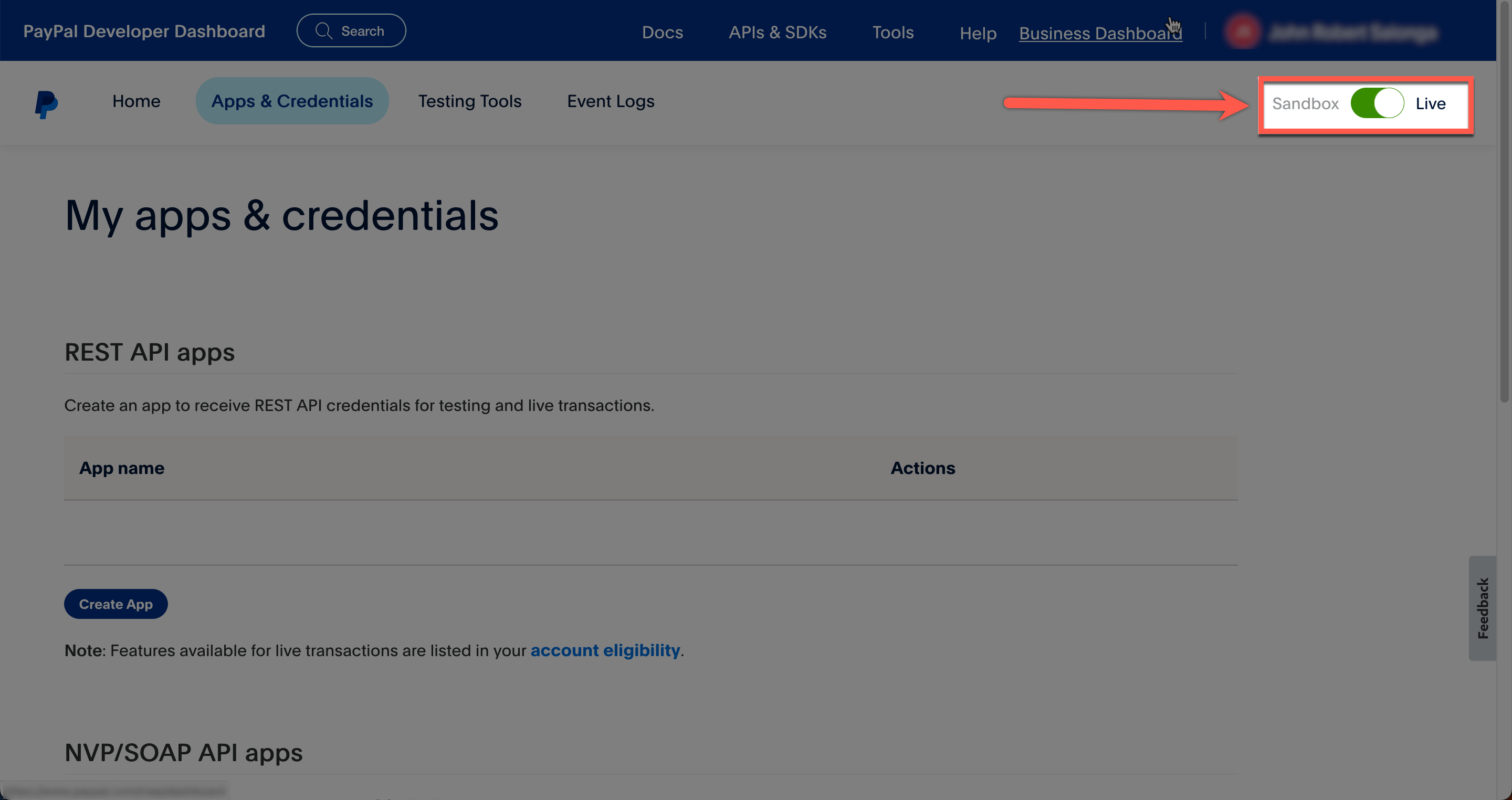
Task: Click the Help menu icon
Action: [x=978, y=31]
